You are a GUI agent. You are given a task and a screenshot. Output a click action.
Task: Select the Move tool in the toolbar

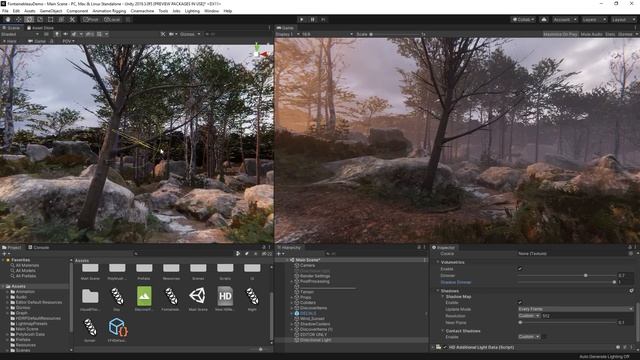(18, 20)
